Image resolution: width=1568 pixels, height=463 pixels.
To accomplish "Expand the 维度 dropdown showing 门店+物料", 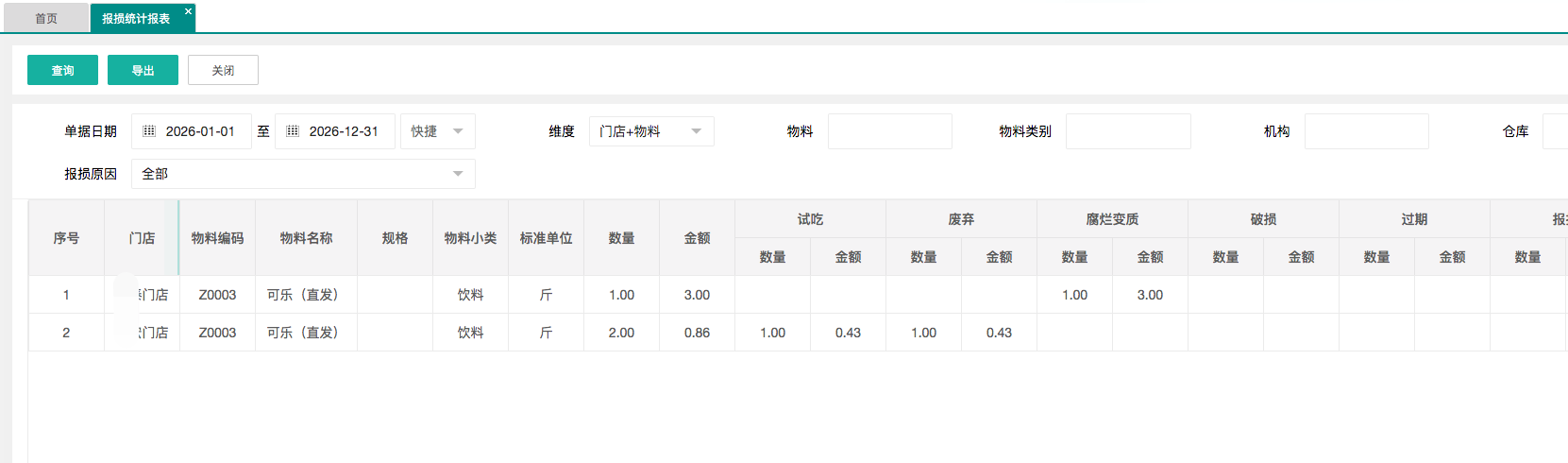I will 651,131.
